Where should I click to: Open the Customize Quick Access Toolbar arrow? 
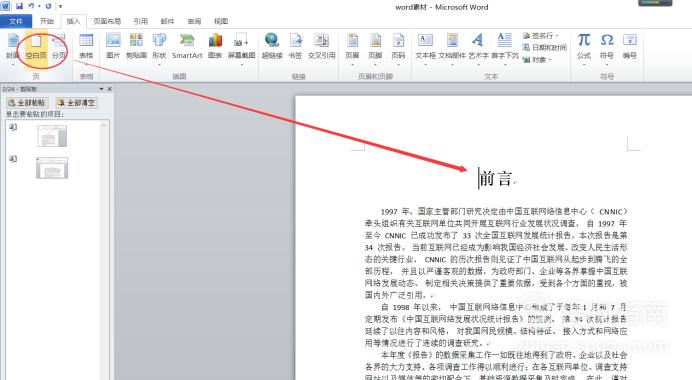click(x=60, y=7)
